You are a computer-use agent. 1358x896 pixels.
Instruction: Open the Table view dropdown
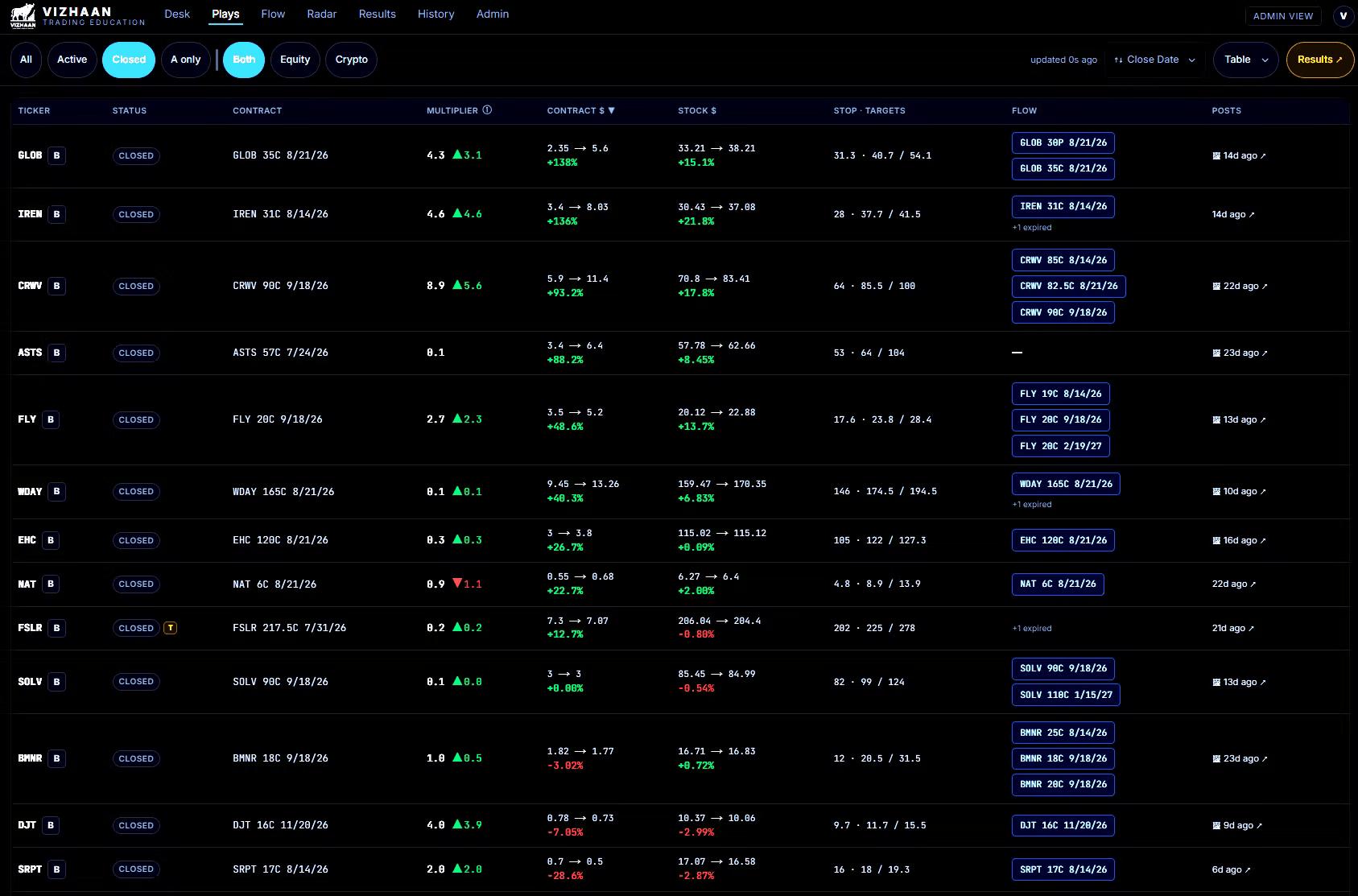pyautogui.click(x=1245, y=60)
